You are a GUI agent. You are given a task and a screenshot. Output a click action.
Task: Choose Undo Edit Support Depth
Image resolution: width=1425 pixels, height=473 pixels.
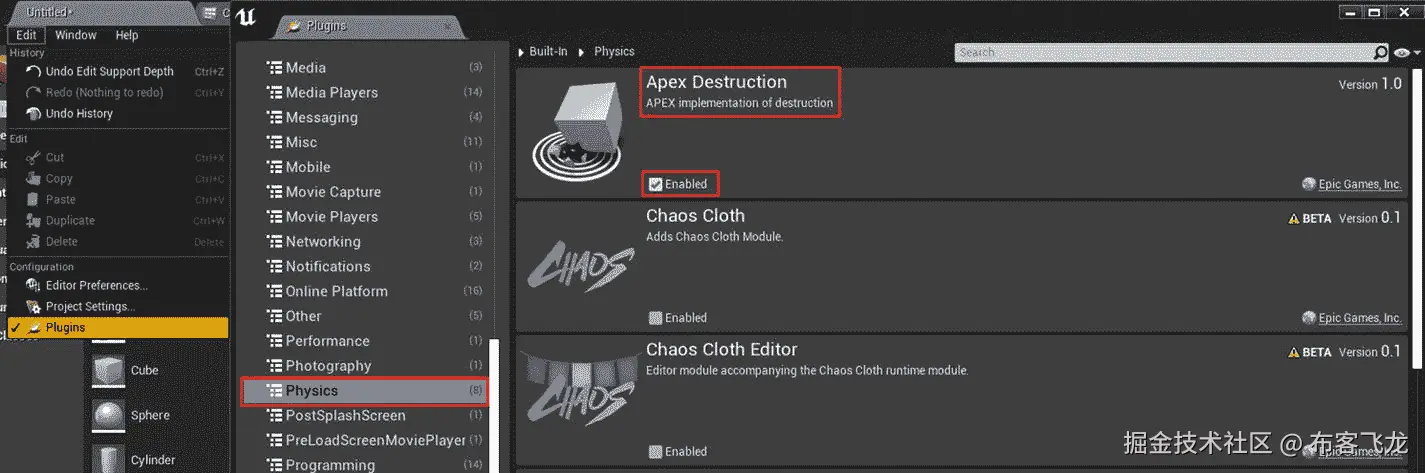pos(118,71)
